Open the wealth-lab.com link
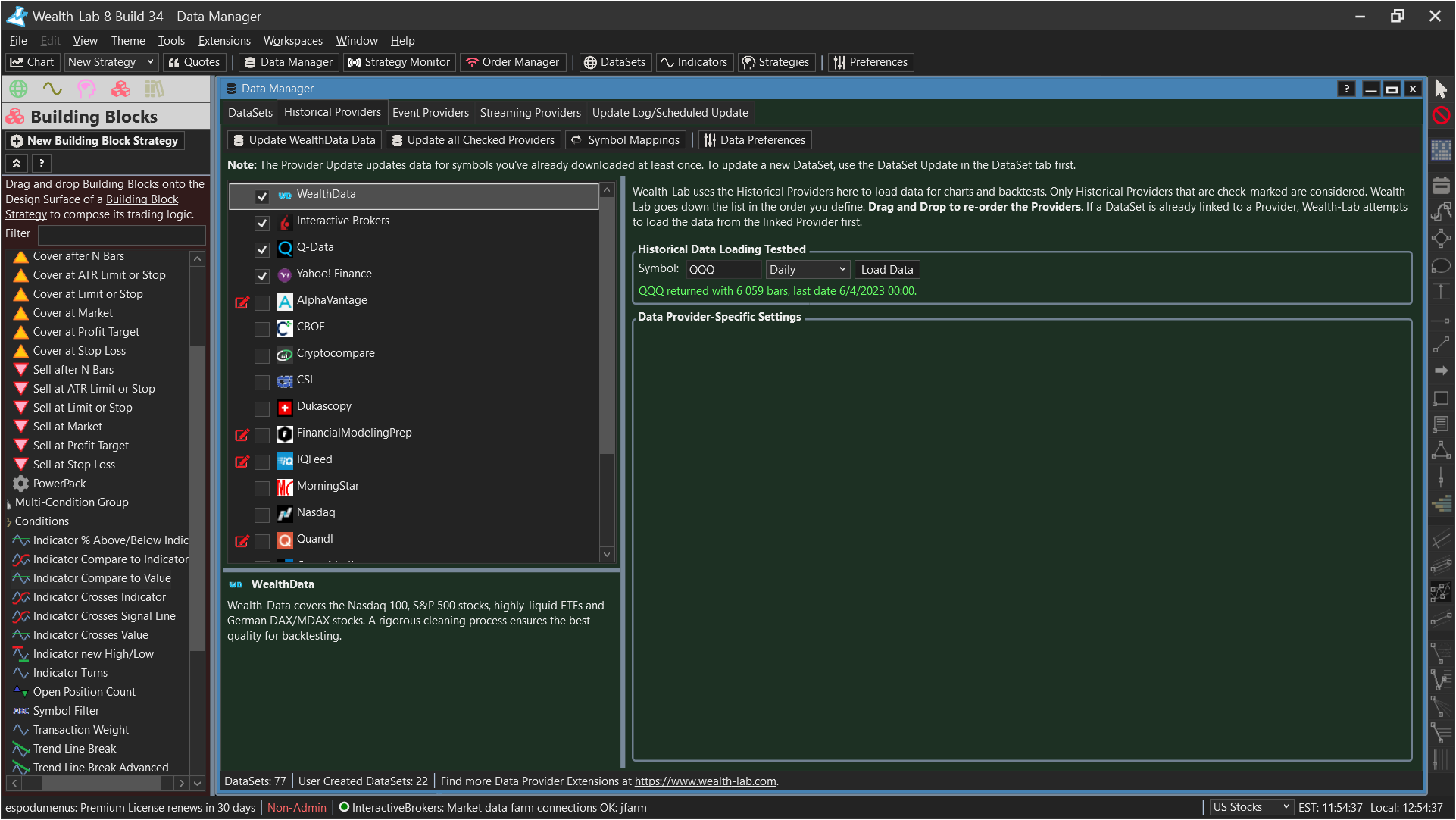This screenshot has height=820, width=1456. [705, 781]
